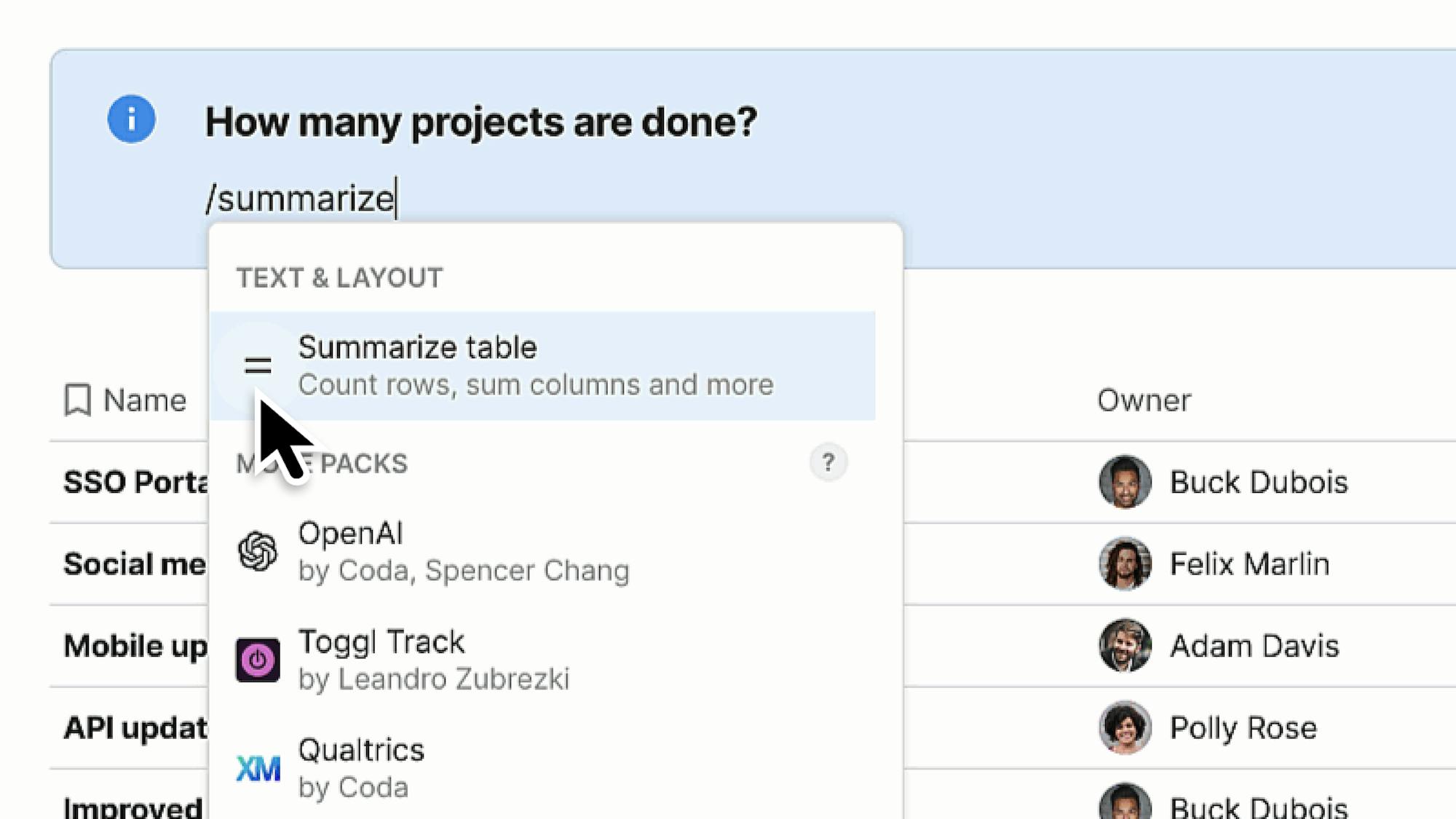The height and width of the screenshot is (819, 1456).
Task: Click the Owner column header
Action: [1144, 400]
